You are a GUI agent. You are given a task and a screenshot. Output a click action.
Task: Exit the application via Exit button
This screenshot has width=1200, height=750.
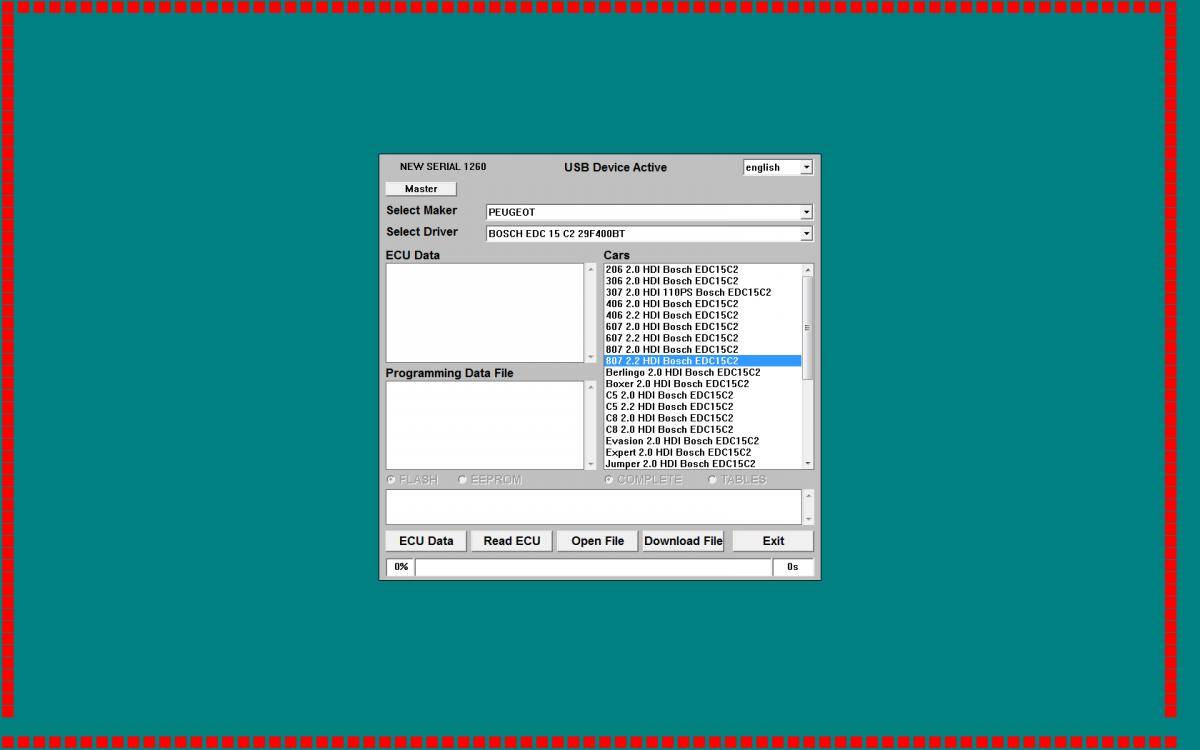773,541
